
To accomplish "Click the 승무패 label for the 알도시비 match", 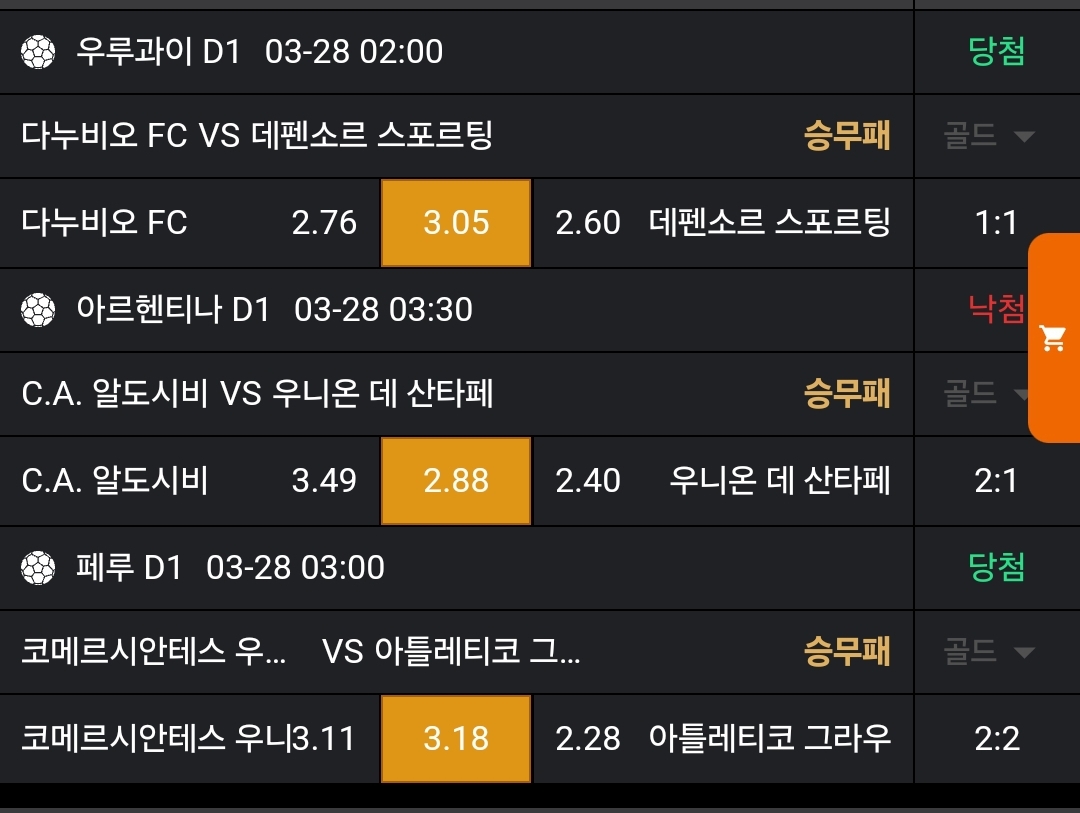I will (x=847, y=394).
